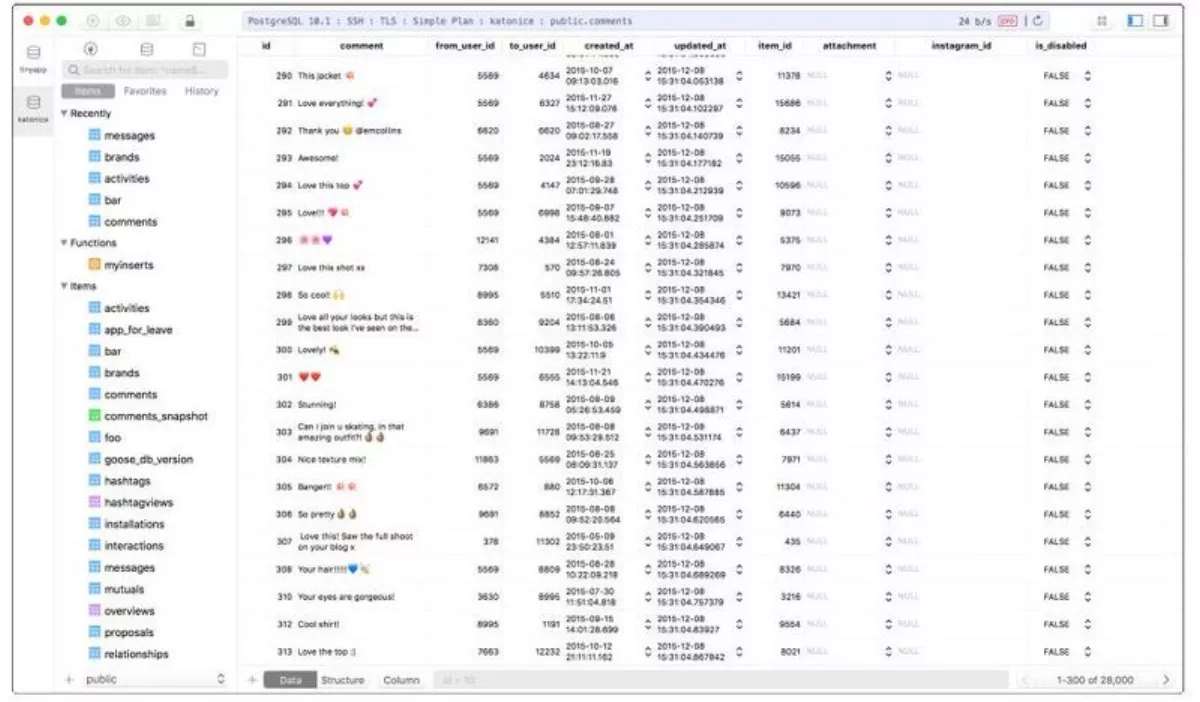1200x702 pixels.
Task: Go to the next page of rows
Action: click(x=1166, y=680)
